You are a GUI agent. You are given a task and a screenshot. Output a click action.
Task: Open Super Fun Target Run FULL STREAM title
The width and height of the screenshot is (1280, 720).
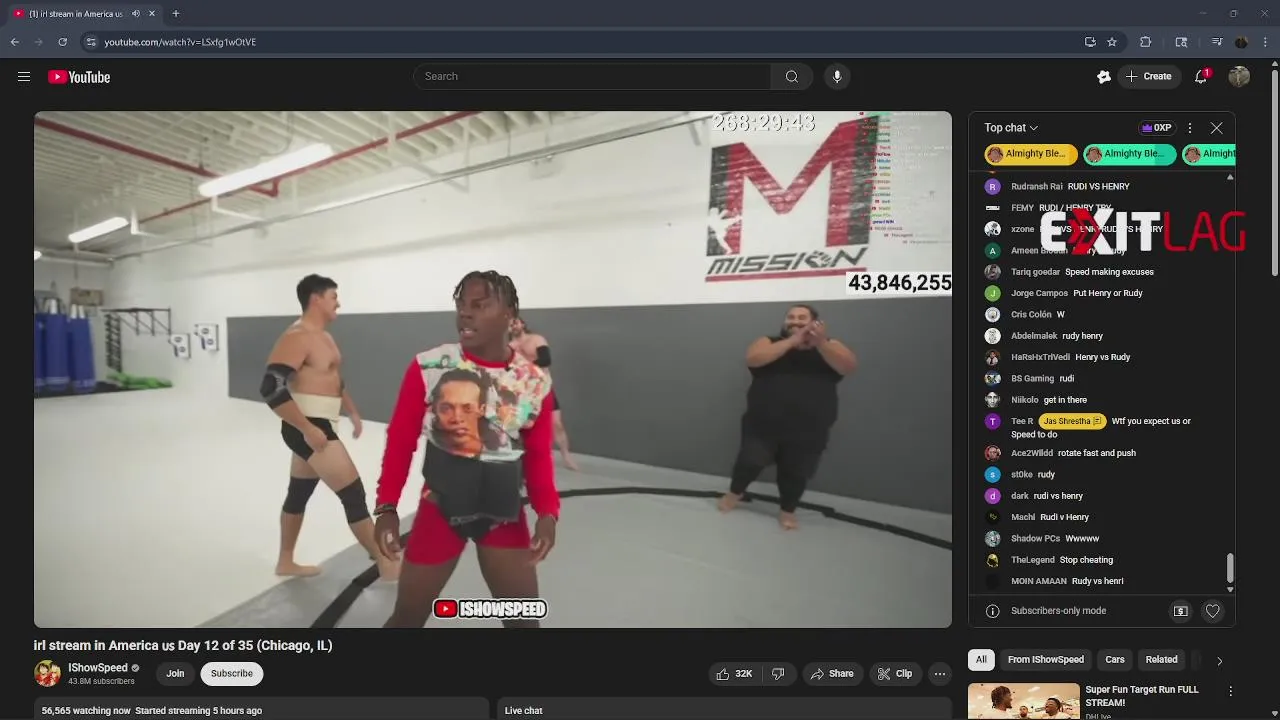(x=1142, y=696)
